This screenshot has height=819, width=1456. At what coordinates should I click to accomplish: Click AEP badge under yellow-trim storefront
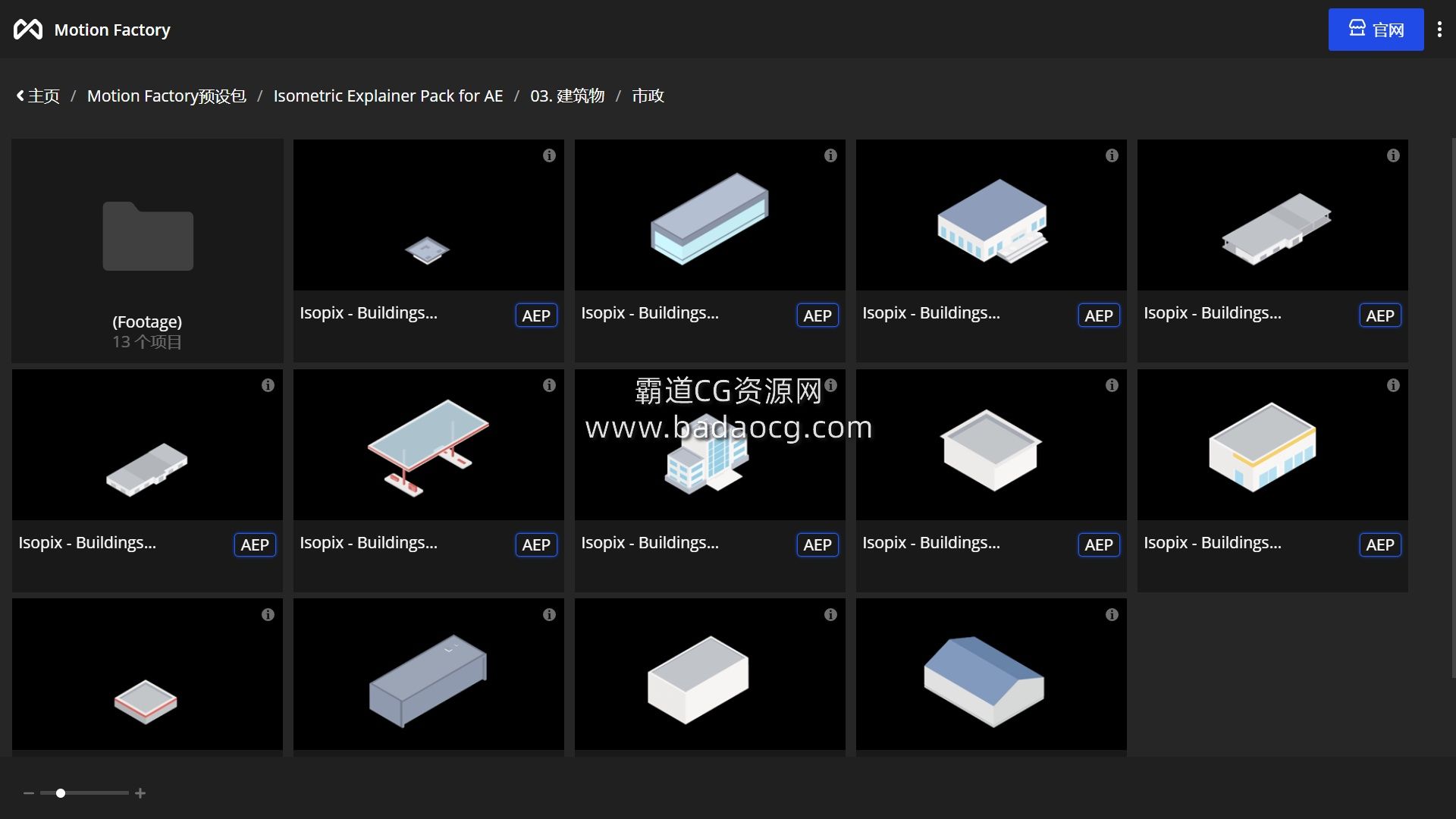tap(1380, 544)
